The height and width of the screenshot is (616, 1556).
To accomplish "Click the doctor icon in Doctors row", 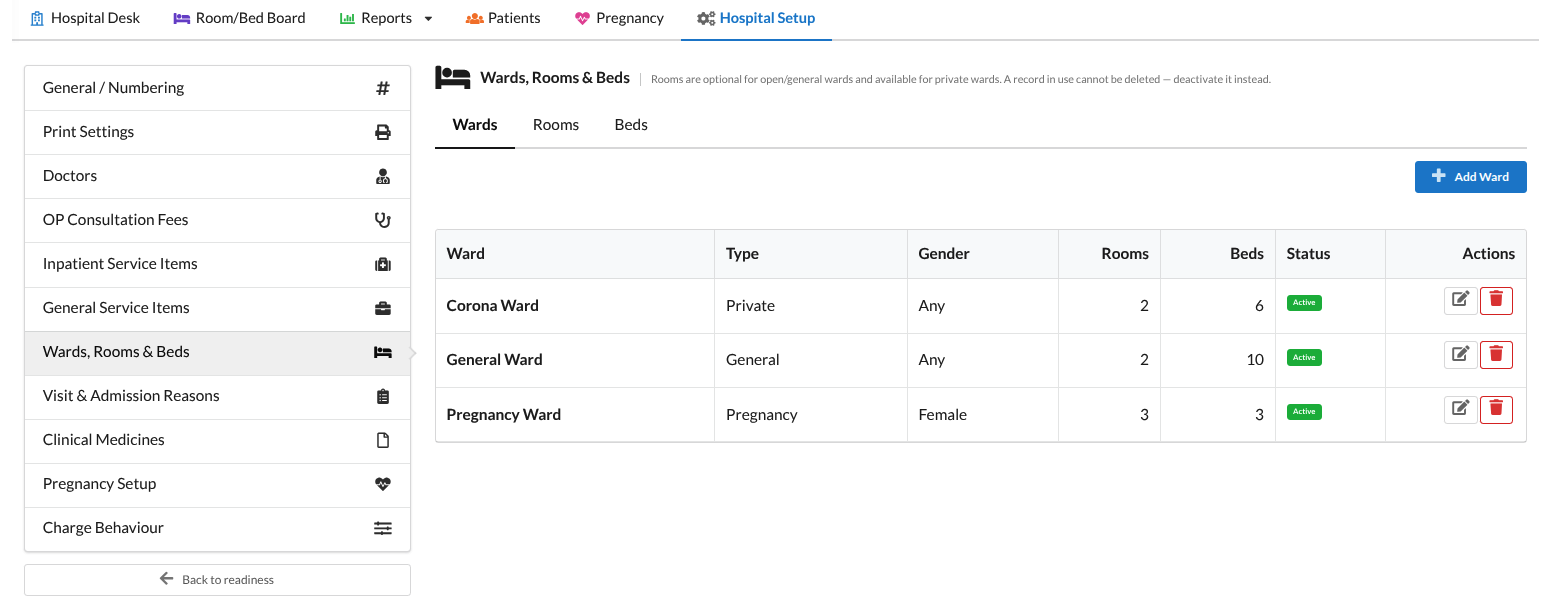I will pyautogui.click(x=382, y=176).
